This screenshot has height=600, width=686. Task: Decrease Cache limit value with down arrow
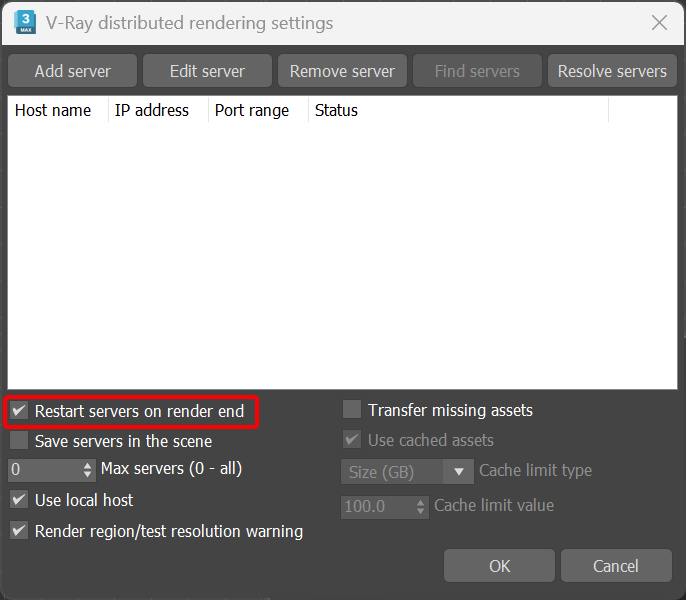tap(420, 512)
